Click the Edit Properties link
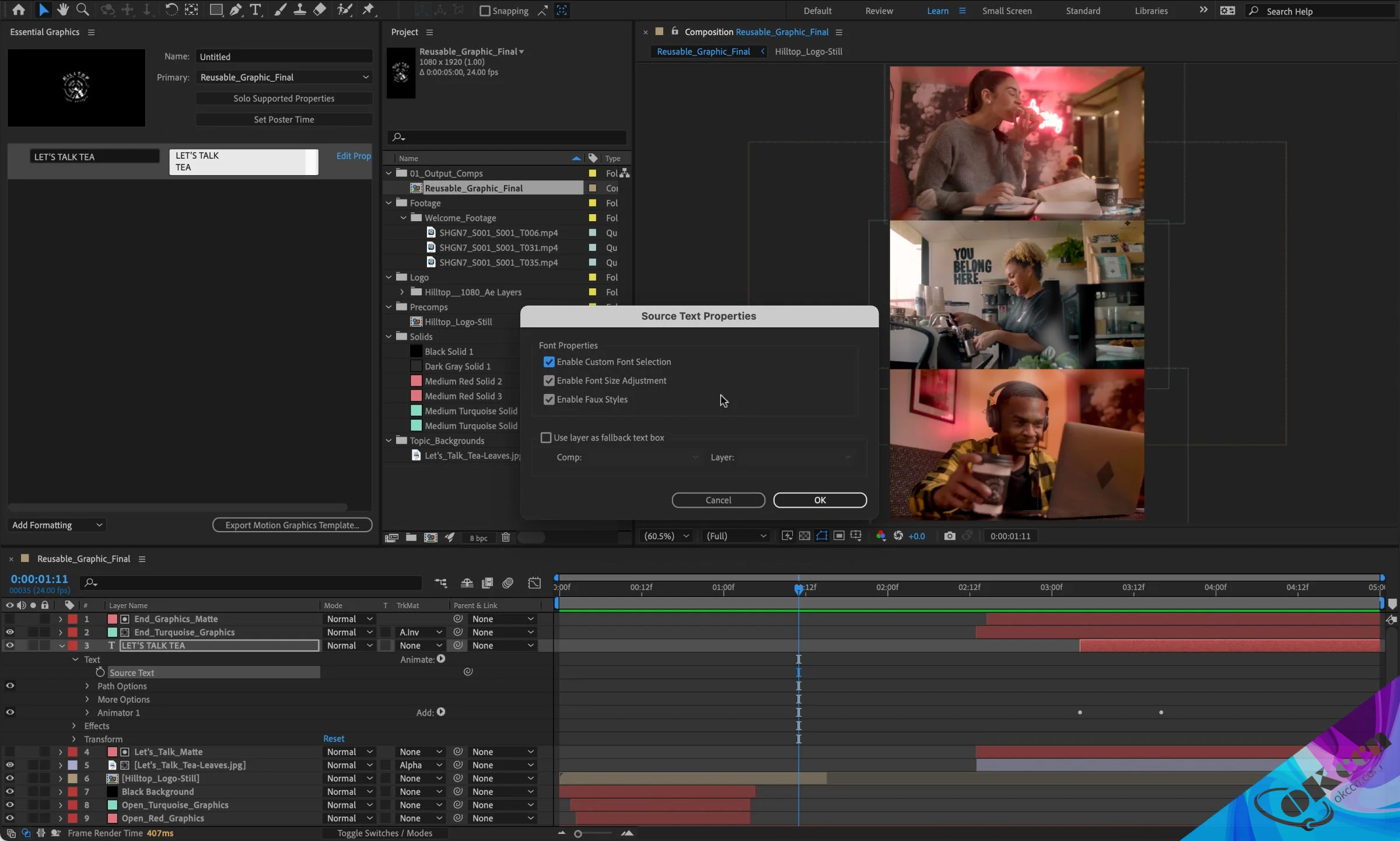The width and height of the screenshot is (1400, 841). (x=353, y=156)
